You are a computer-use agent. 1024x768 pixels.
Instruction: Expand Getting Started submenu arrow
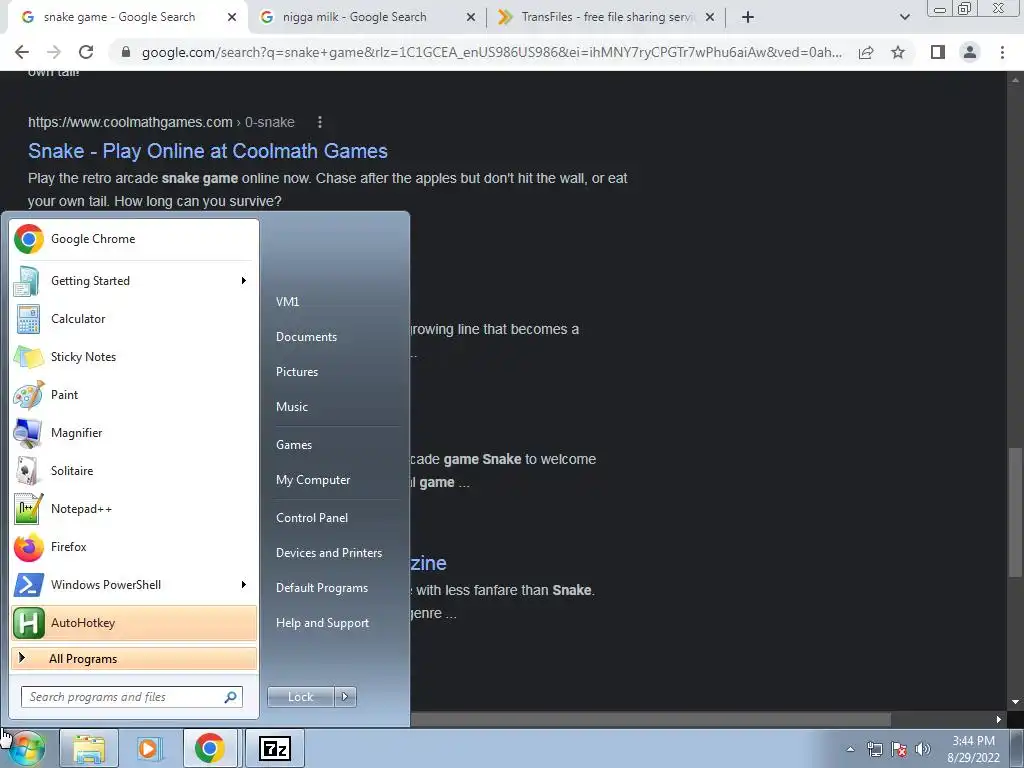click(x=244, y=281)
